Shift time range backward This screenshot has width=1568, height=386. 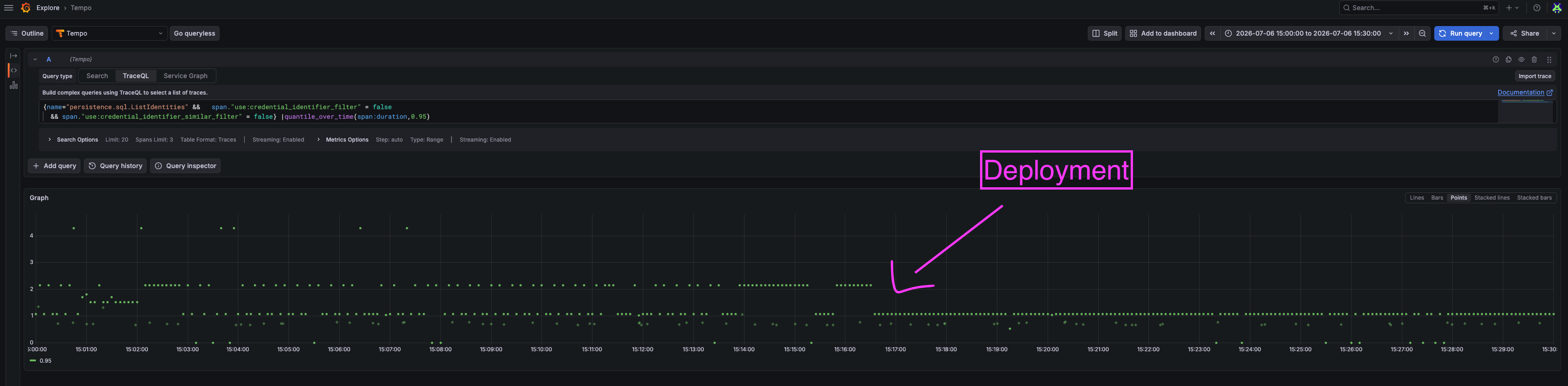click(1212, 33)
